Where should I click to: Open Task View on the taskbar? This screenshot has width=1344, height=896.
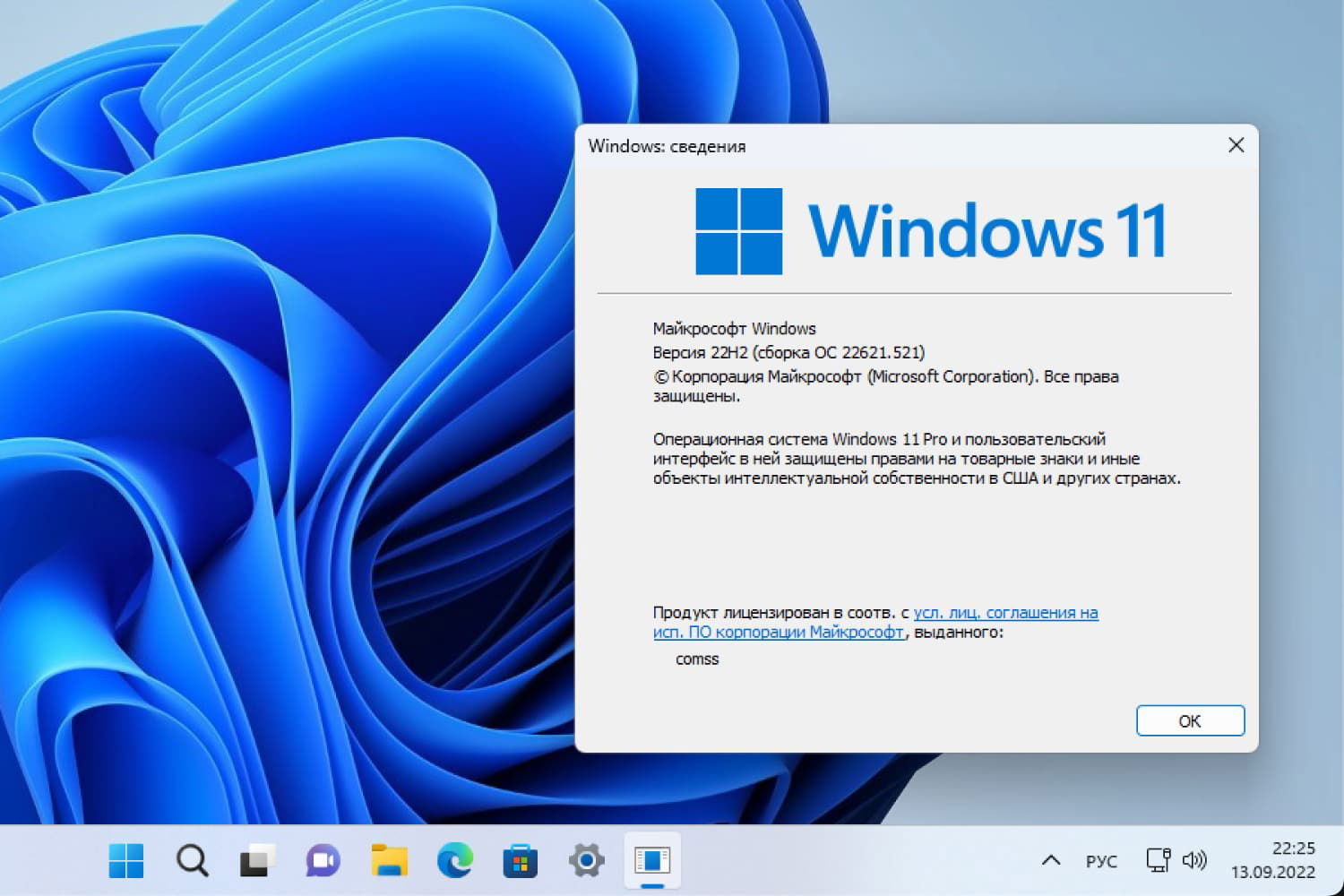(257, 861)
